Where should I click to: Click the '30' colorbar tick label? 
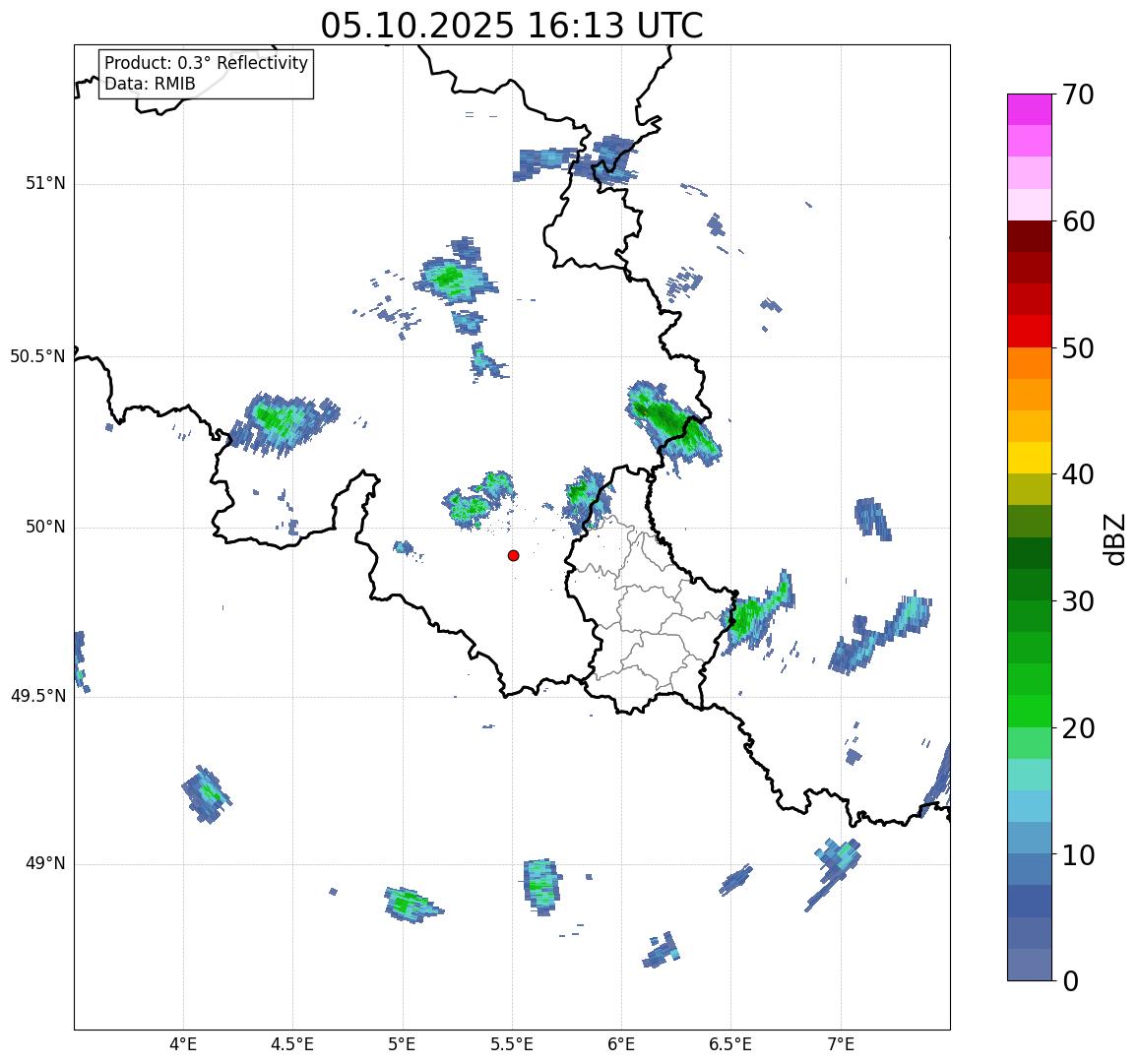(1078, 601)
